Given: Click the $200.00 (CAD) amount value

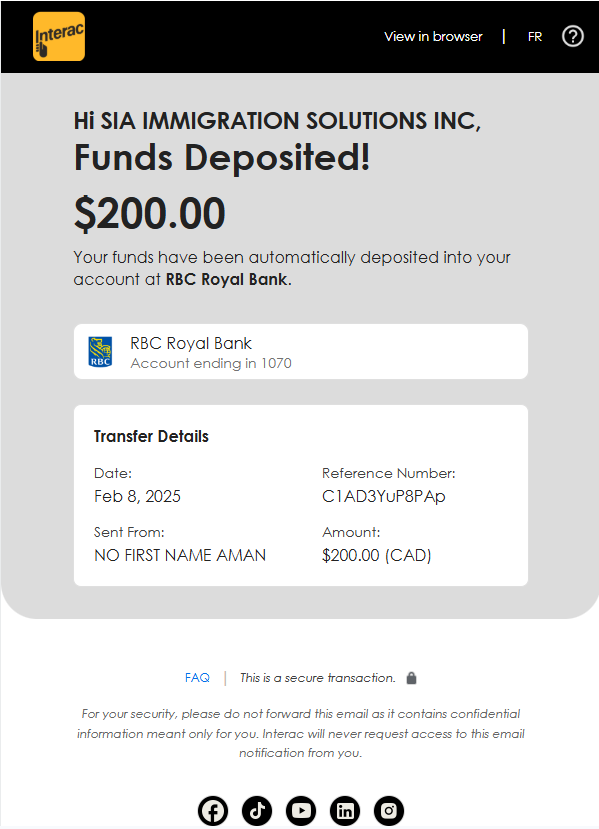Looking at the screenshot, I should click(377, 555).
